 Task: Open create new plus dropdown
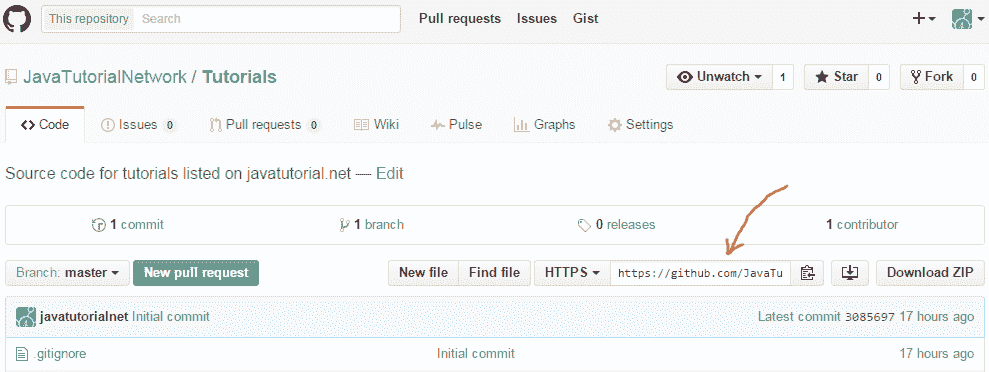[x=924, y=19]
